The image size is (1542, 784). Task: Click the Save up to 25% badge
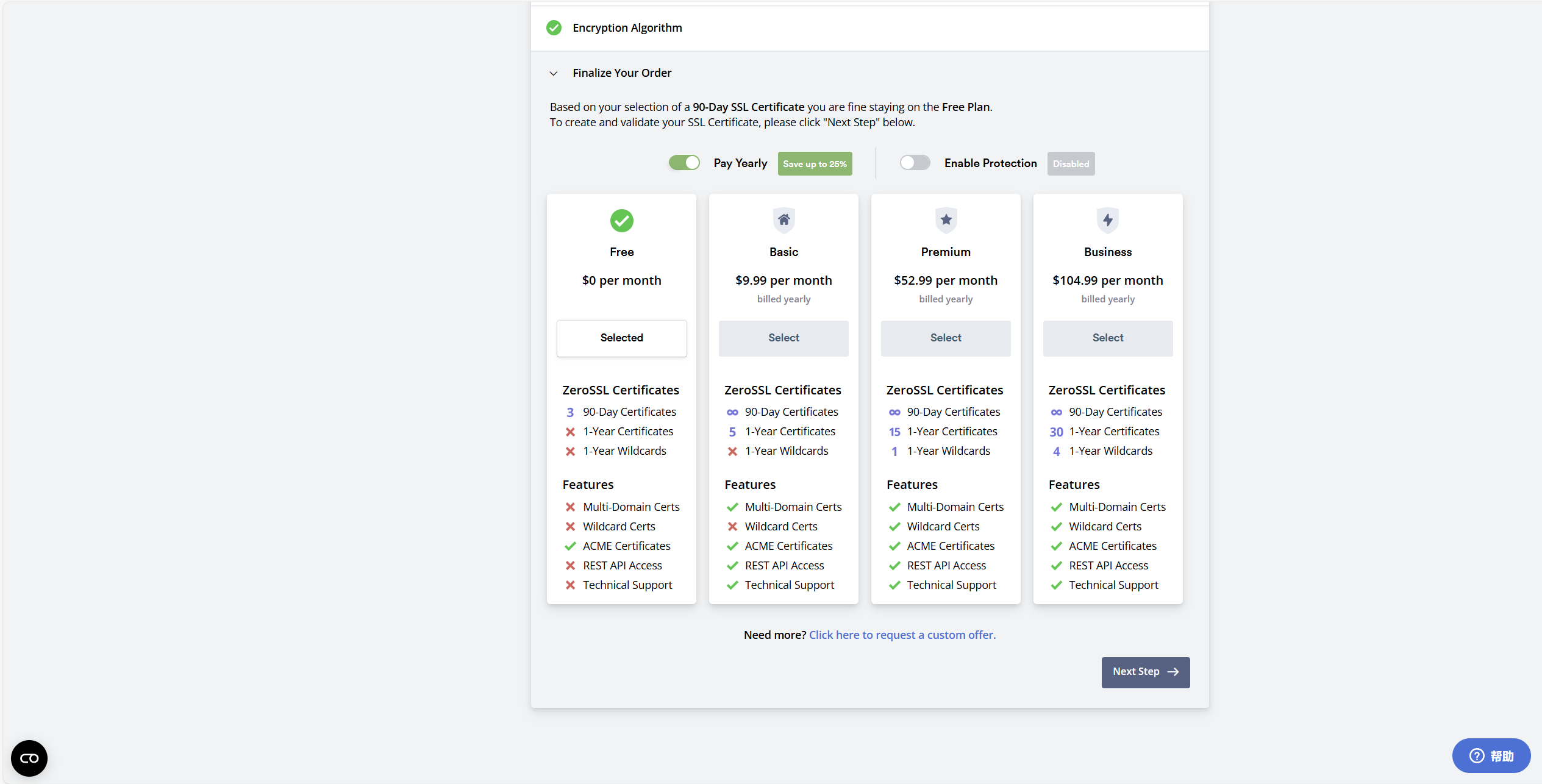[815, 164]
